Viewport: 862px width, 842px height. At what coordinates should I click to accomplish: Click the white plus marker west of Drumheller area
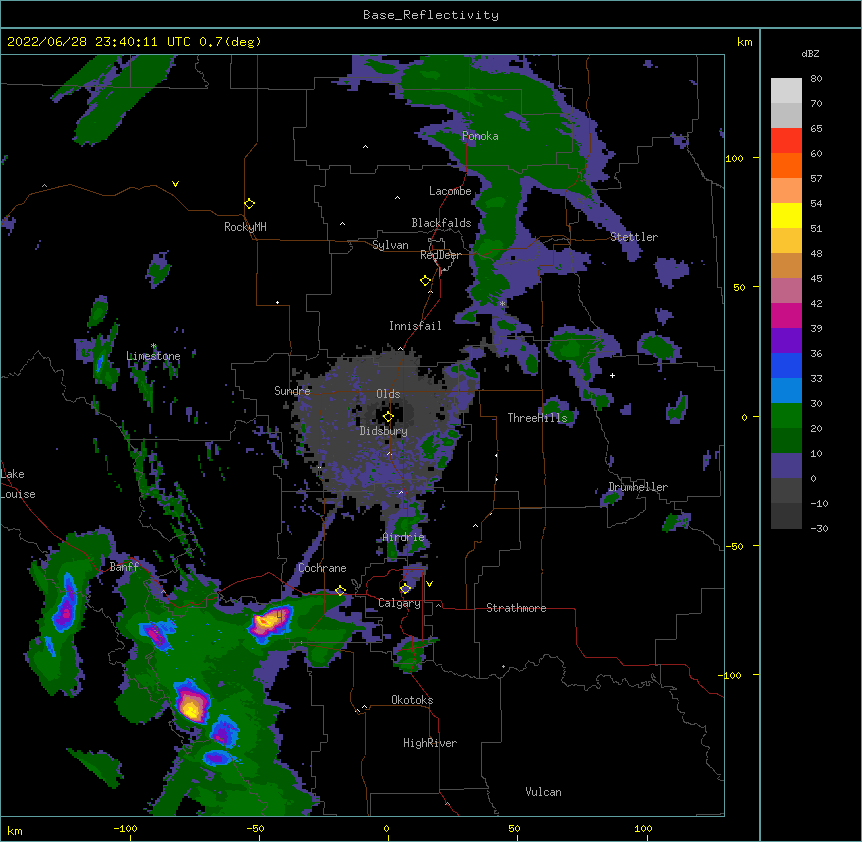click(612, 375)
